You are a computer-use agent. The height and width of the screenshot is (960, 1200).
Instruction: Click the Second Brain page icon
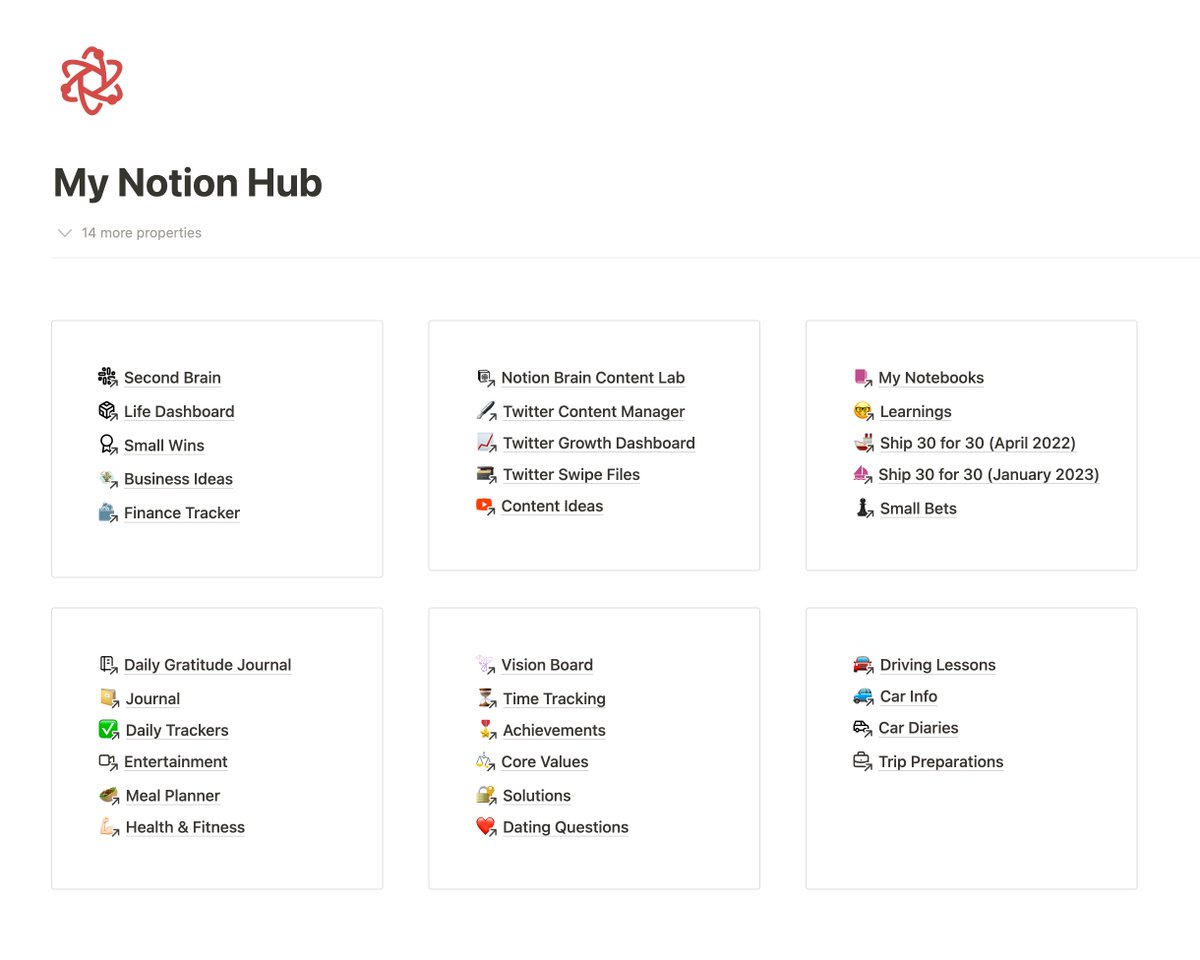(108, 377)
